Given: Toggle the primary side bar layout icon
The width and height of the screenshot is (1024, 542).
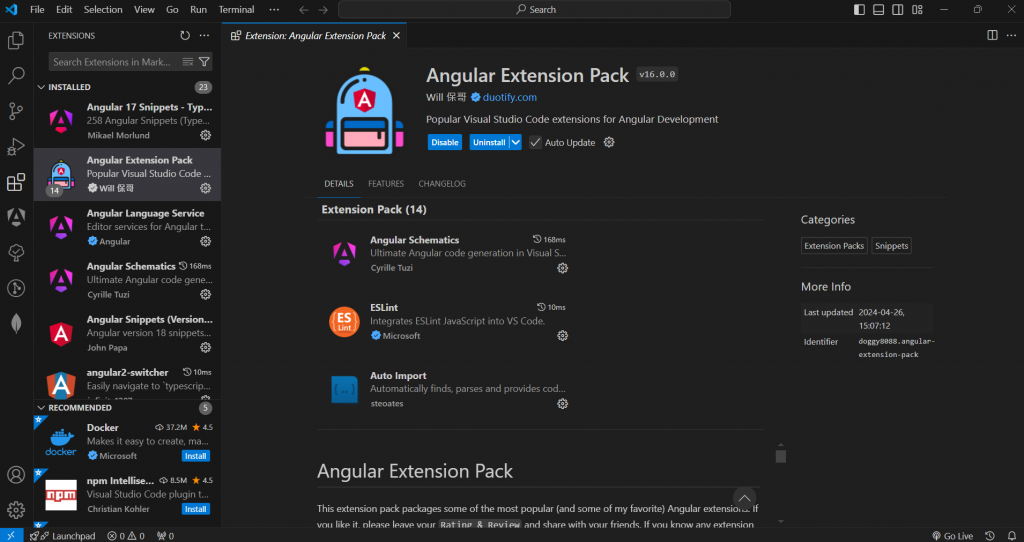Looking at the screenshot, I should [859, 10].
